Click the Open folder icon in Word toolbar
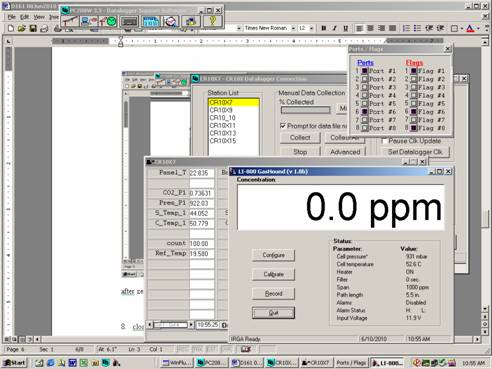 (22, 29)
